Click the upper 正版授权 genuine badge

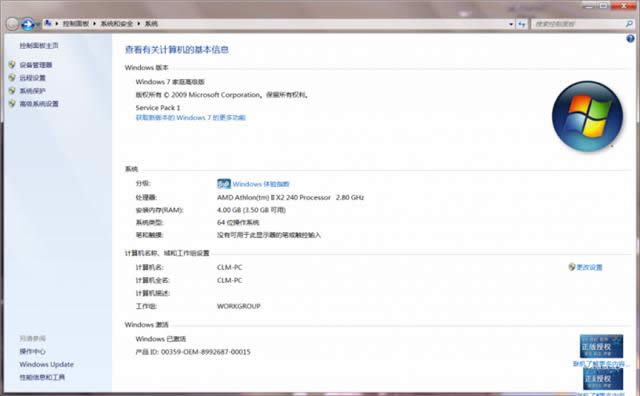[601, 346]
